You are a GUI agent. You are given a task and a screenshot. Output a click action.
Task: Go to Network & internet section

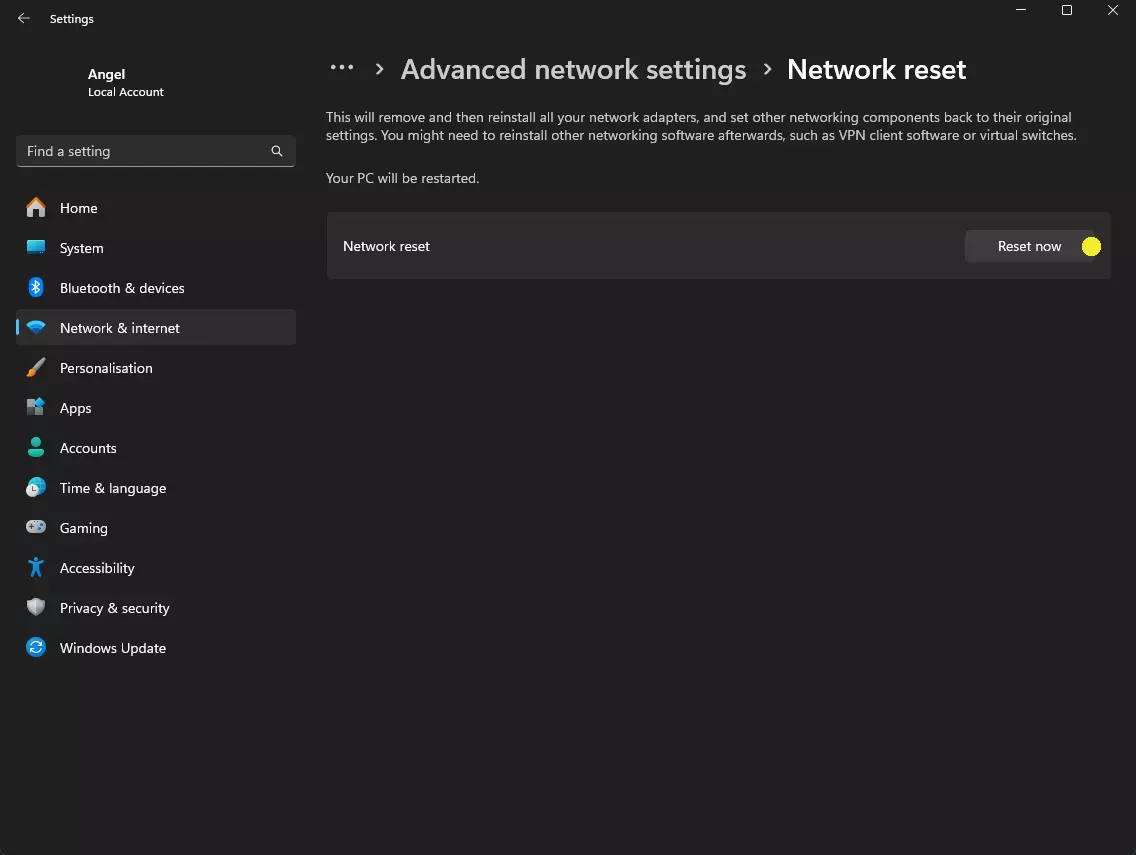tap(120, 328)
